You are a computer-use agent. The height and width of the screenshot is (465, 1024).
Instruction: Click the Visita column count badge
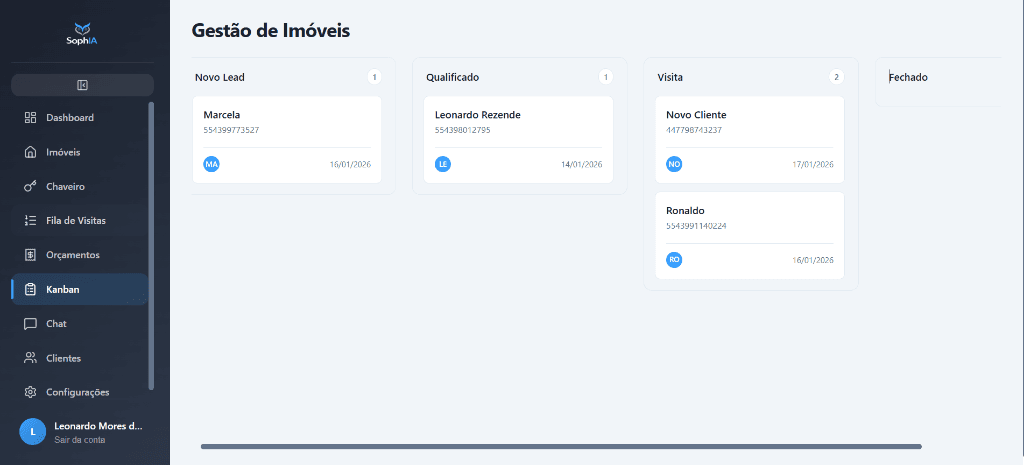tap(836, 77)
